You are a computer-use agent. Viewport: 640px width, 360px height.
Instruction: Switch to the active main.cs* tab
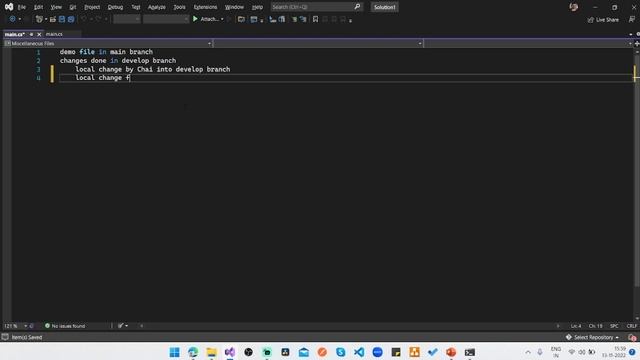[x=15, y=34]
